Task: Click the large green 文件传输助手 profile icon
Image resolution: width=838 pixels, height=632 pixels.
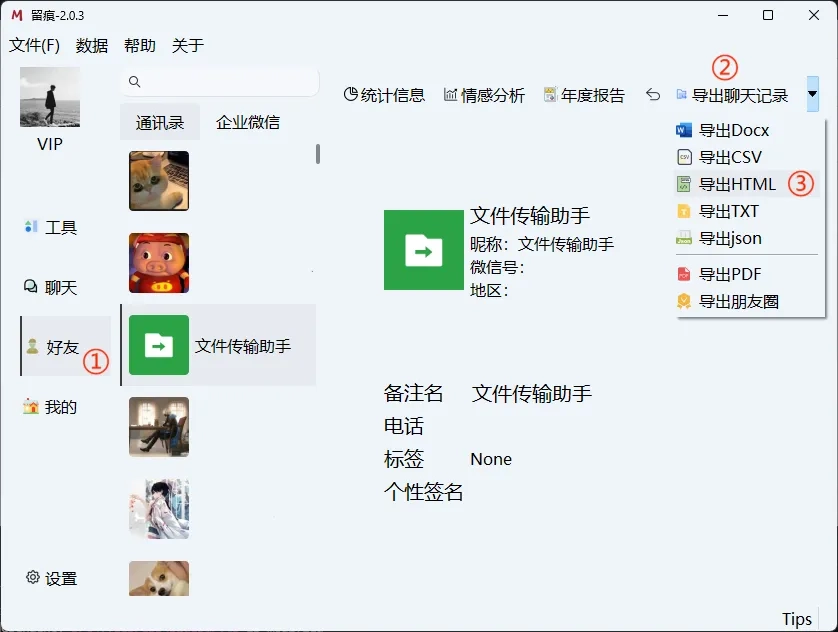Action: coord(423,250)
